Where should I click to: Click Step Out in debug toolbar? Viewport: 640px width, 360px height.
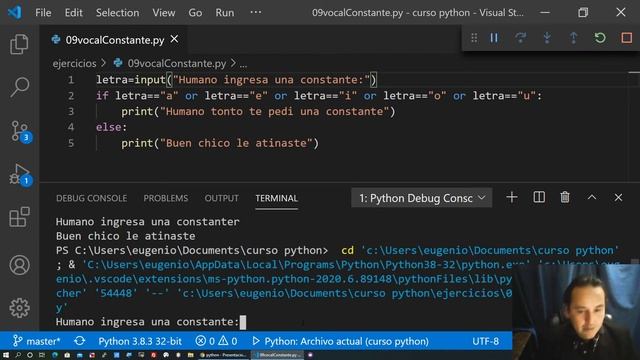point(573,38)
